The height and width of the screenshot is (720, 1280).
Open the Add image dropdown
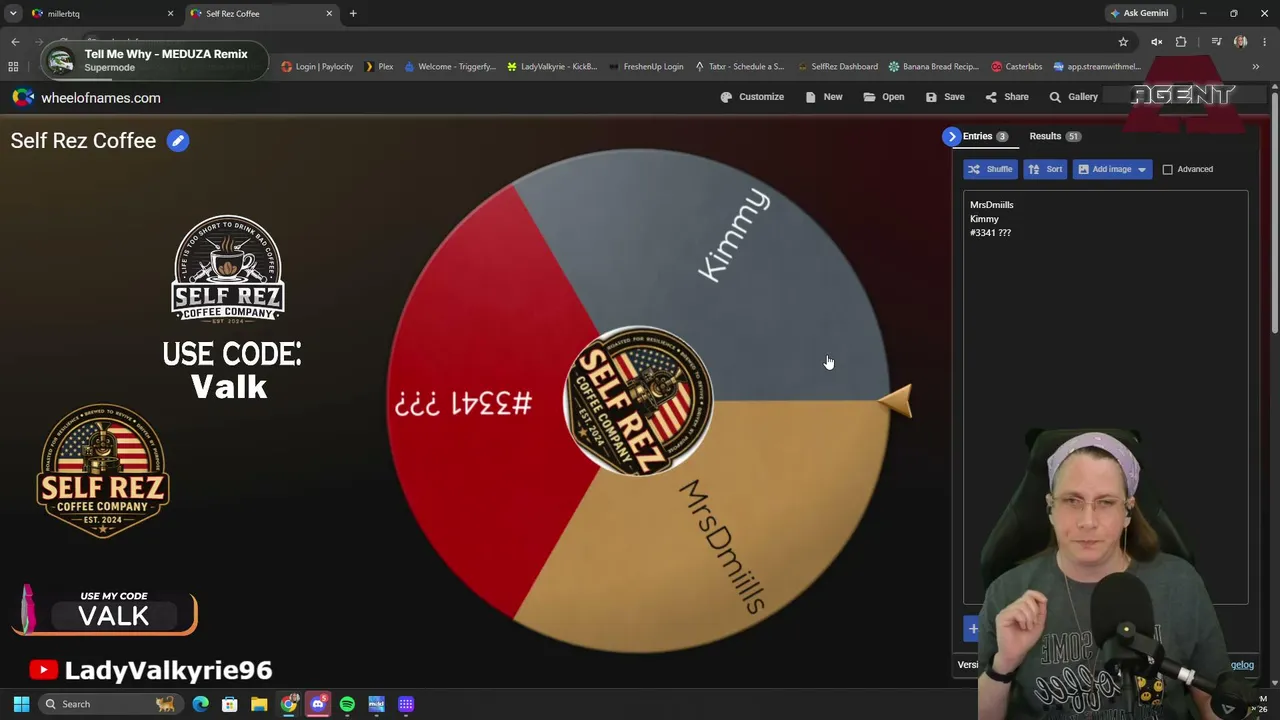1112,169
